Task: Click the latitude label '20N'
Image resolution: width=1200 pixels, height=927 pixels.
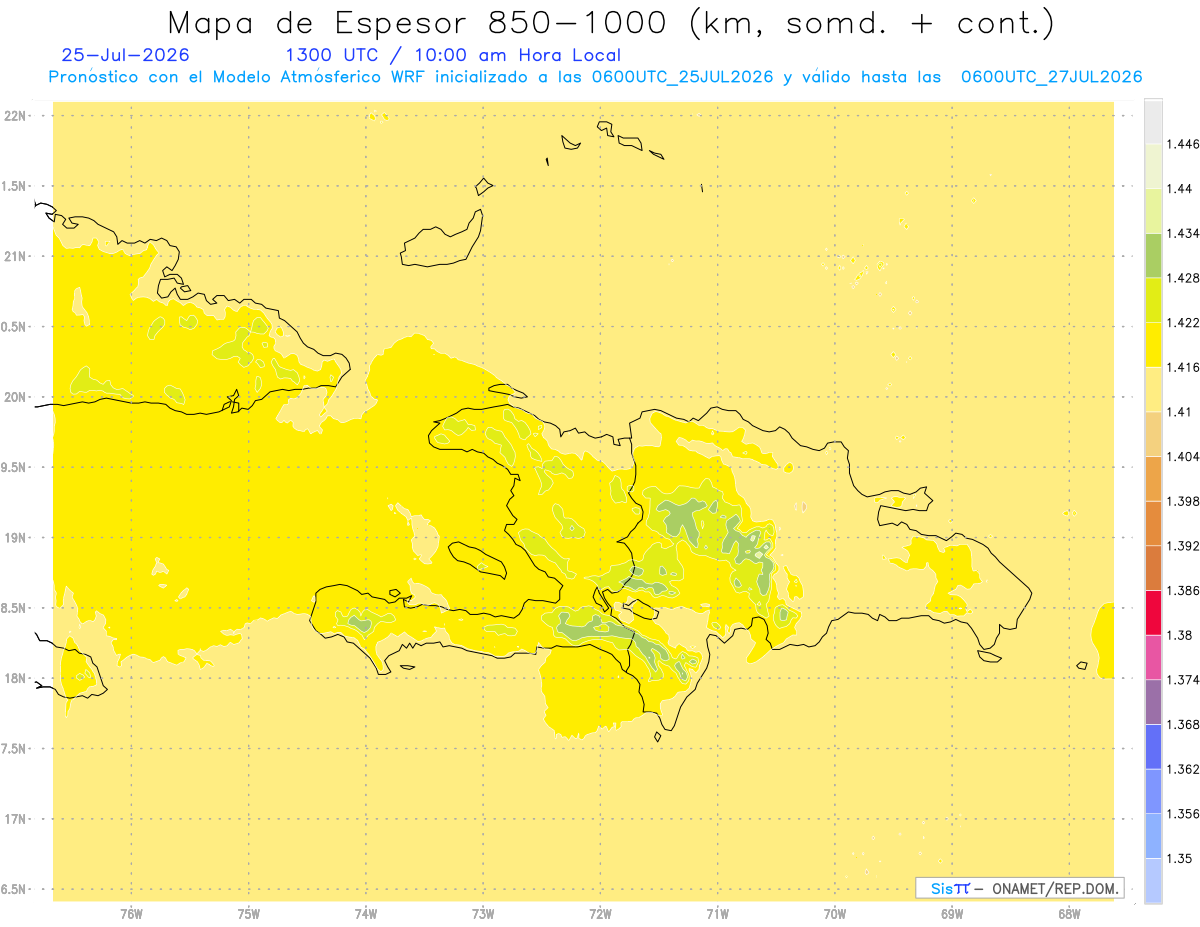Action: 15,397
